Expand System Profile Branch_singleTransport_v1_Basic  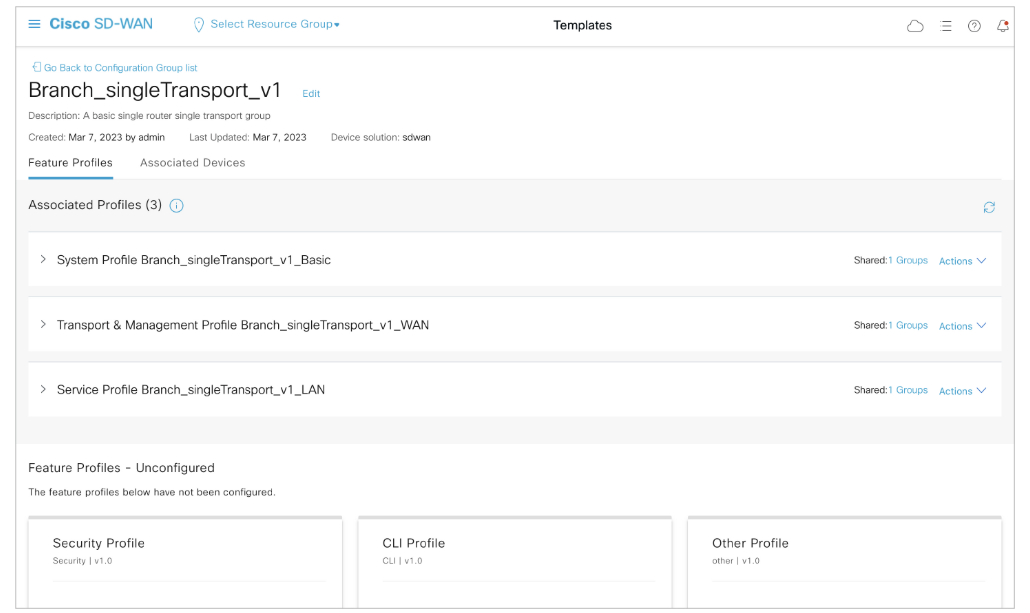point(43,259)
